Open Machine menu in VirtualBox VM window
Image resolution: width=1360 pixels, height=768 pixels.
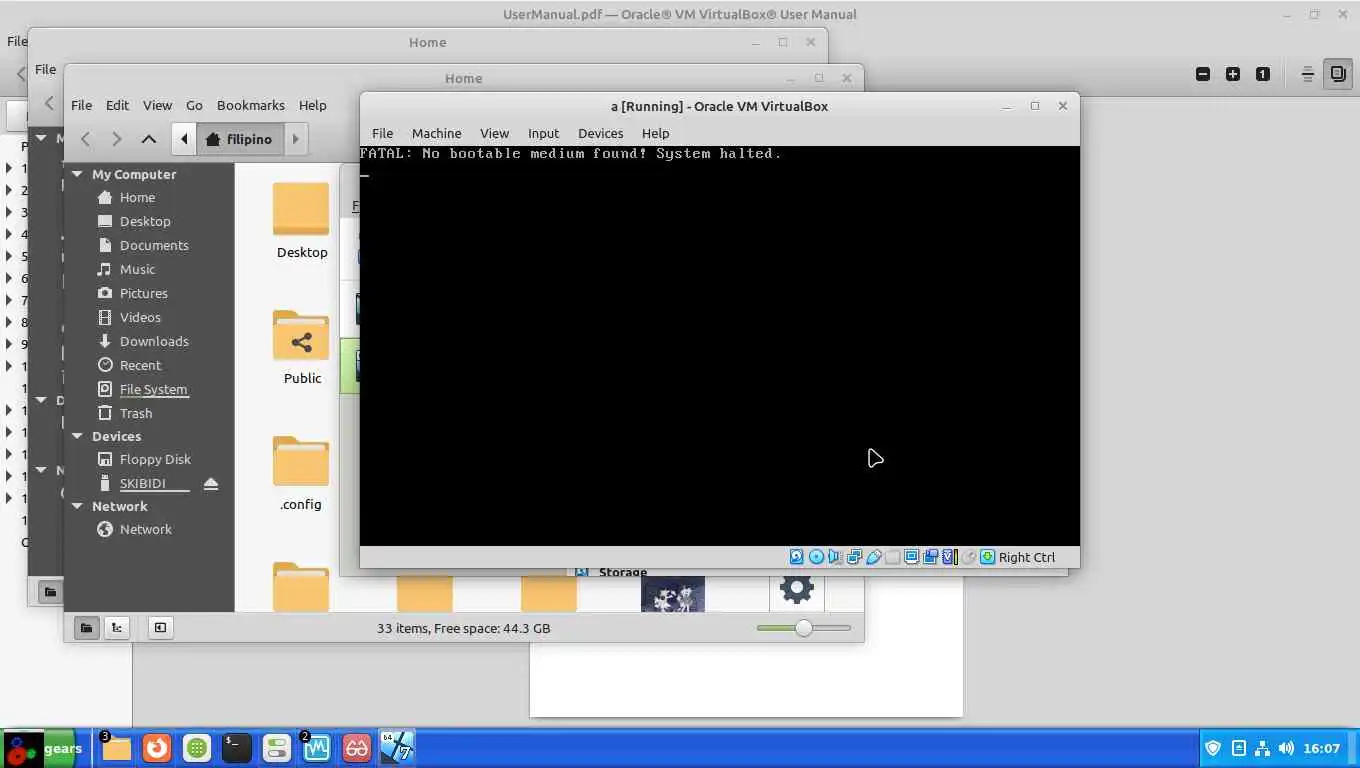tap(436, 133)
